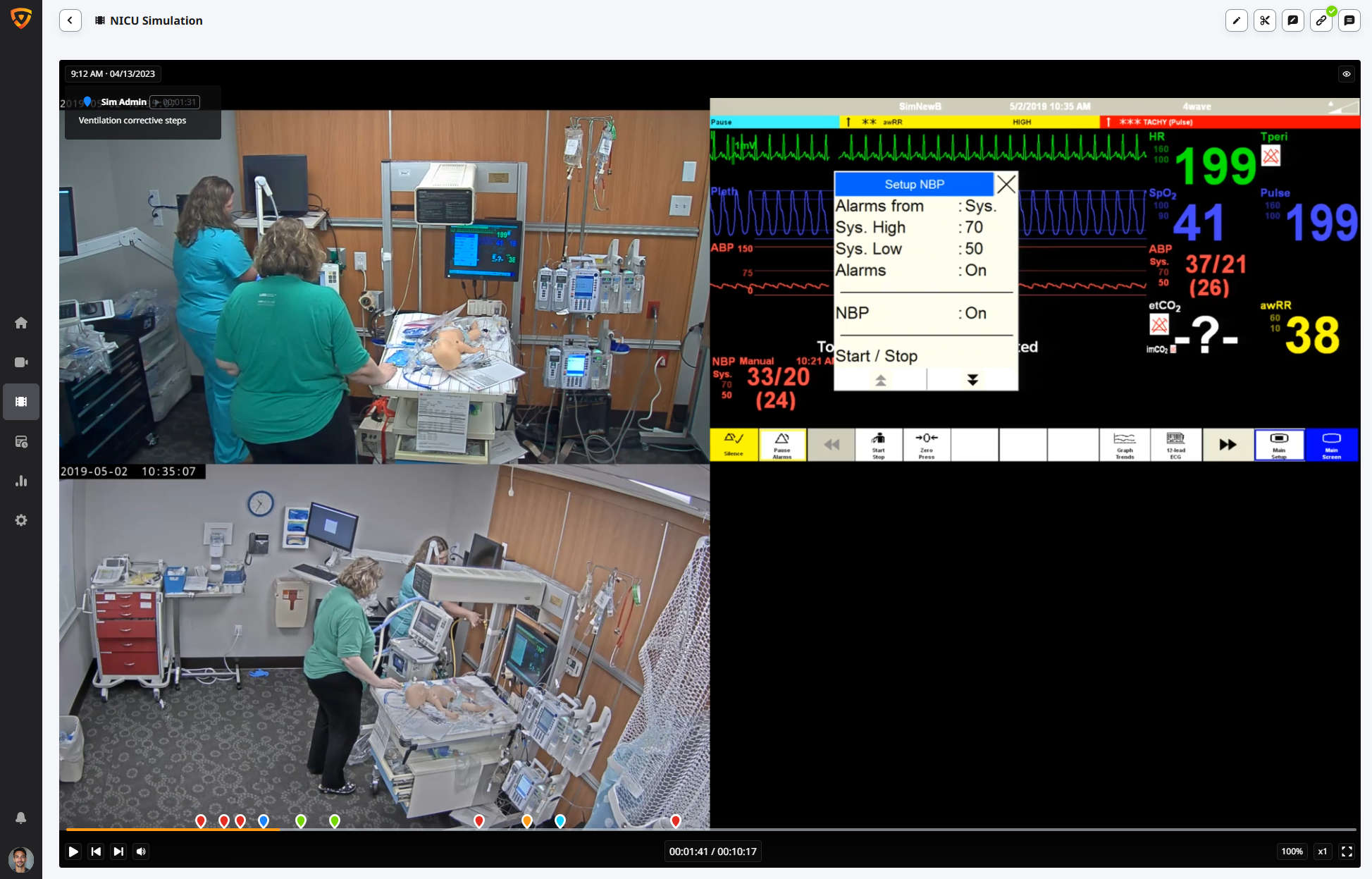Select the film library sidebar item
This screenshot has width=1372, height=879.
coord(21,402)
